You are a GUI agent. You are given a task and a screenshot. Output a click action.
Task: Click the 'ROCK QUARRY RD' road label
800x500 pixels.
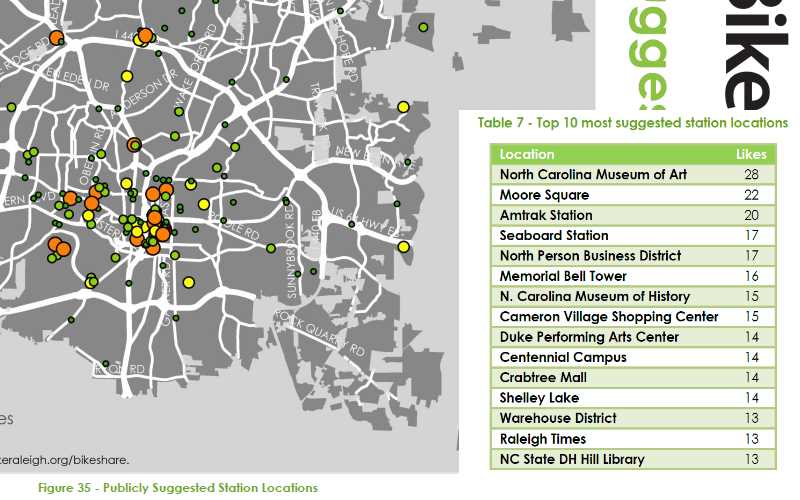pos(320,333)
